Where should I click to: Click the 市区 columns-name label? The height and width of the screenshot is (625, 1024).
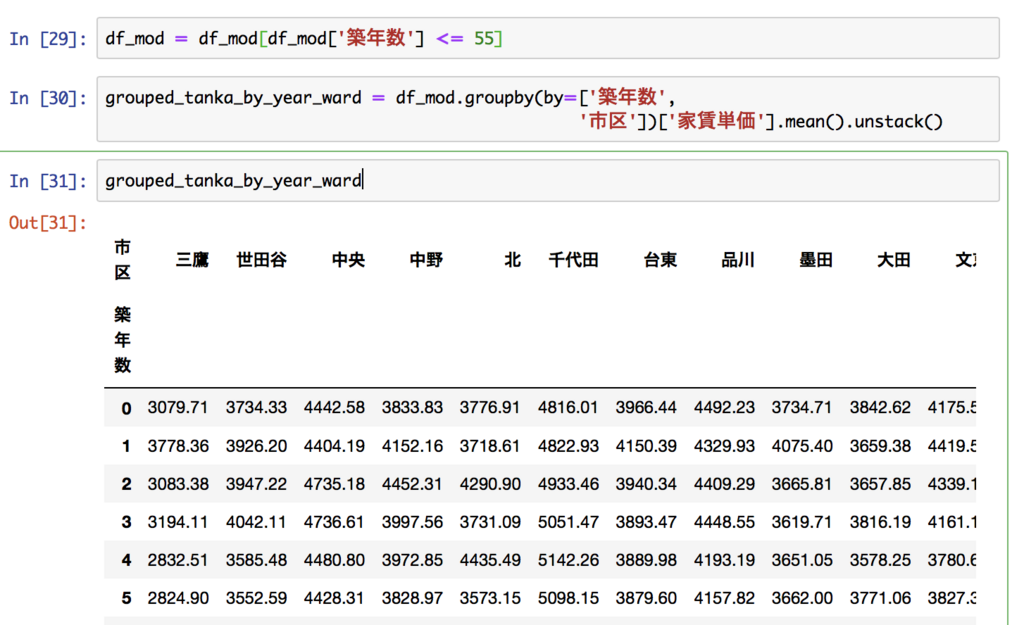[122, 260]
